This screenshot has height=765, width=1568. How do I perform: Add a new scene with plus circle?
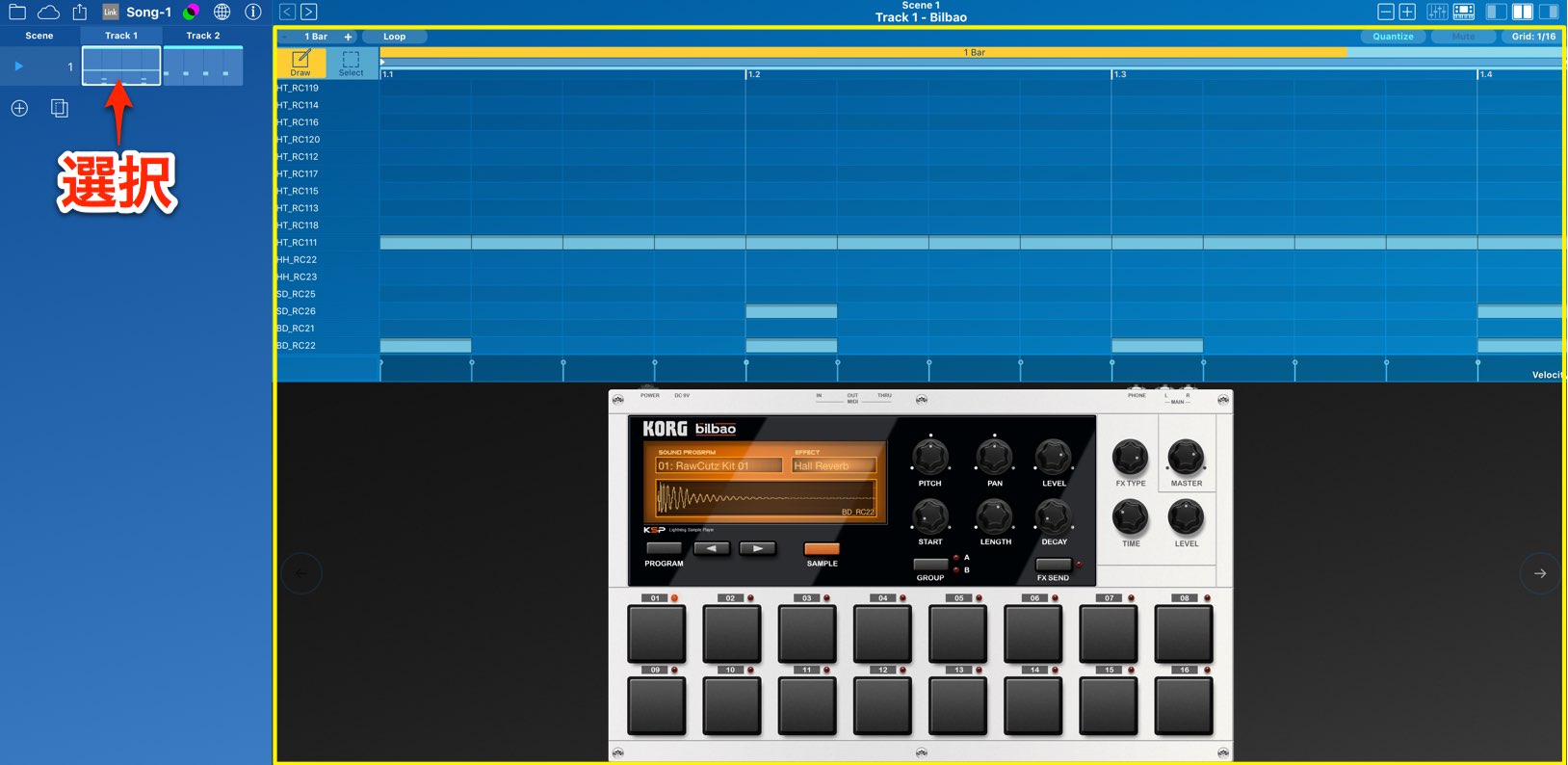[19, 108]
